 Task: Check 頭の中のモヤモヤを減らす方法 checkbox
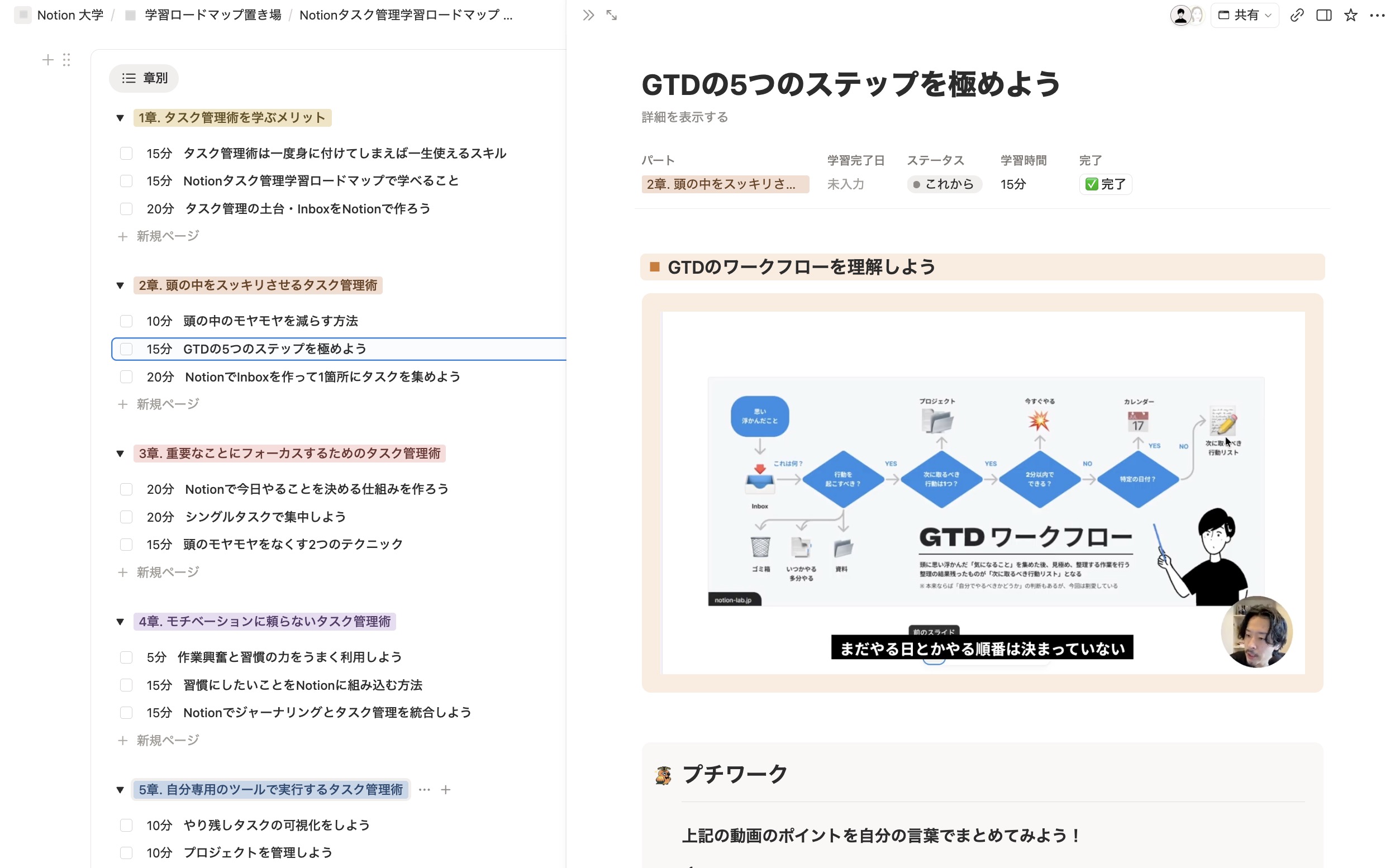[x=126, y=321]
